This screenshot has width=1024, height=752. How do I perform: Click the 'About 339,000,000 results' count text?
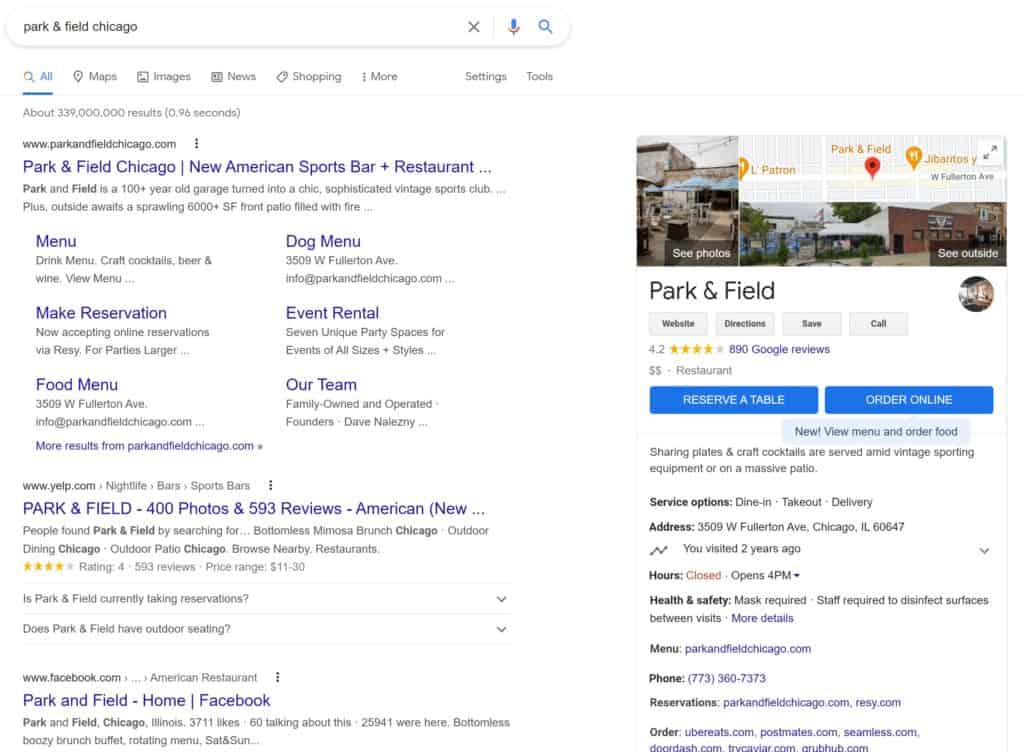131,113
